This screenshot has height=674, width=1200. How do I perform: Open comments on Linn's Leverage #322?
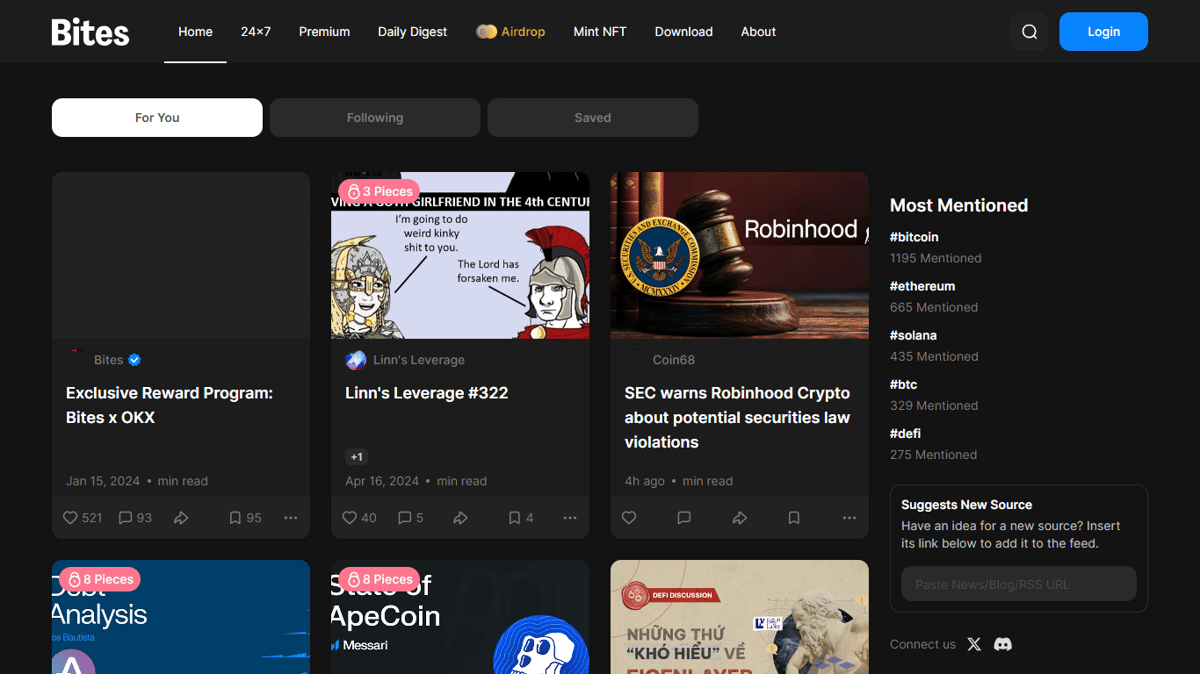click(404, 518)
